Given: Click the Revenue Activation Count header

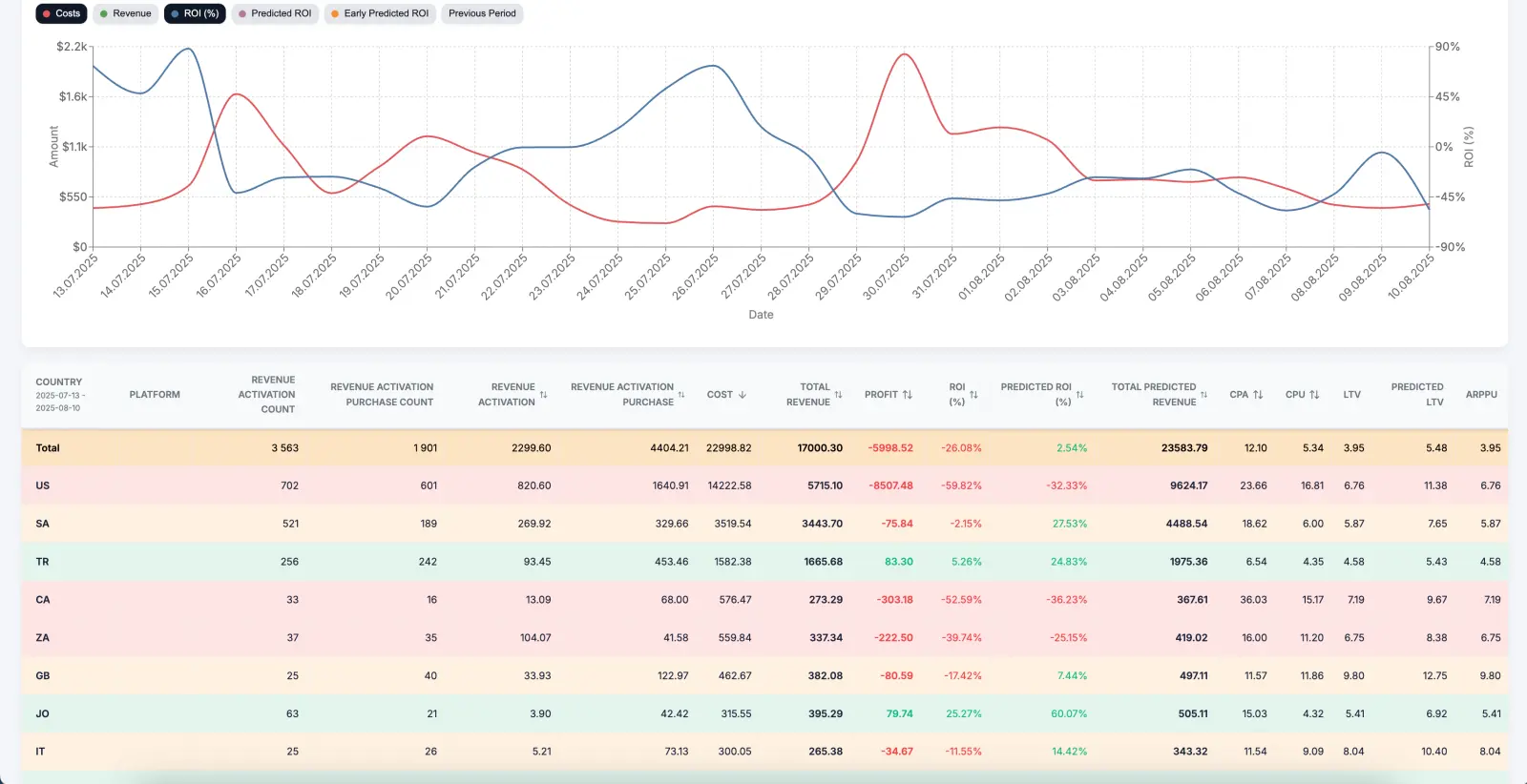Looking at the screenshot, I should [267, 395].
